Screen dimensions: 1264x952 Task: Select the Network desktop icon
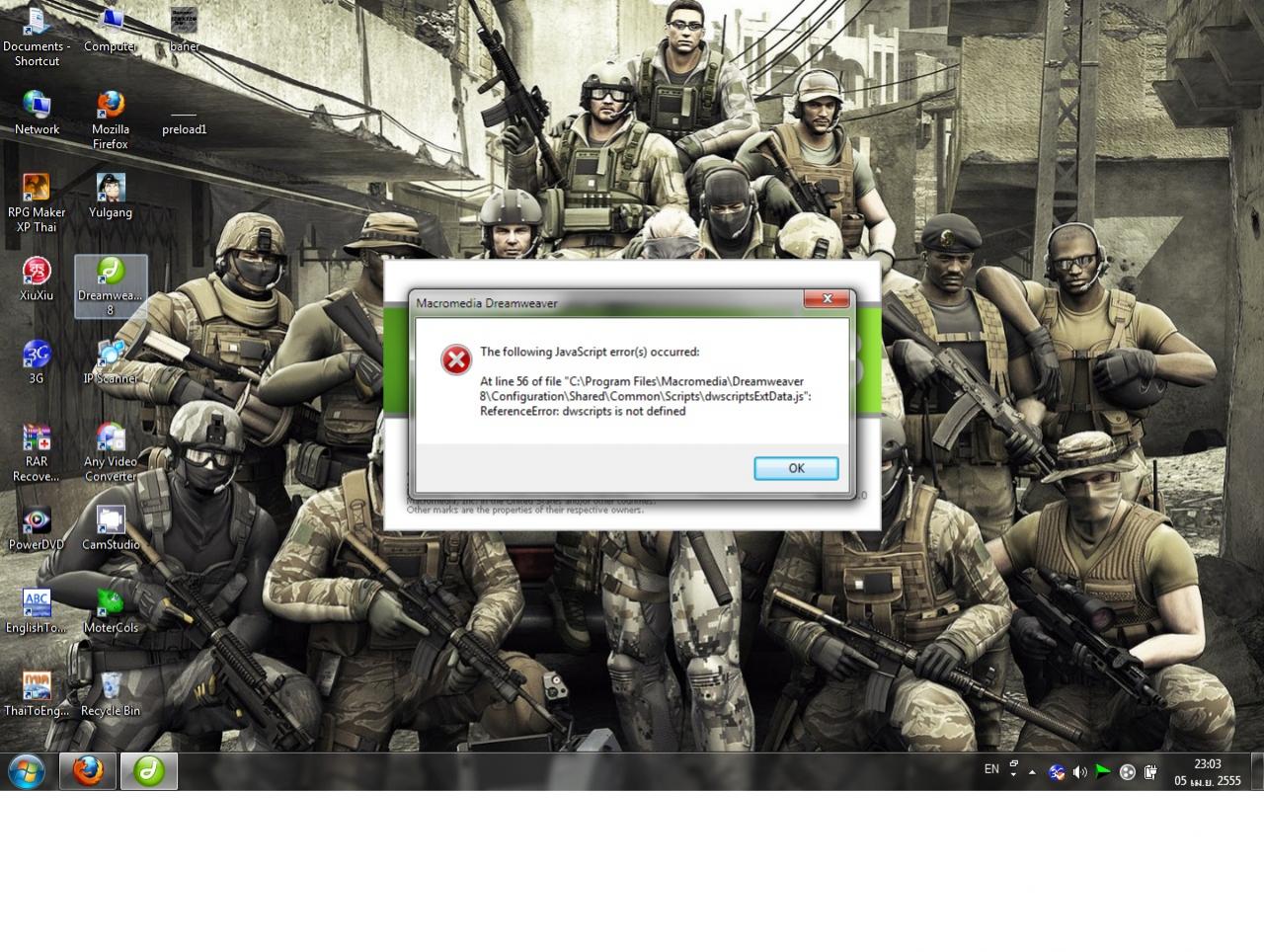coord(37,113)
